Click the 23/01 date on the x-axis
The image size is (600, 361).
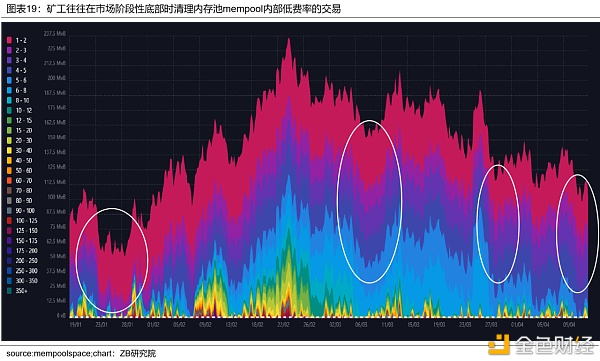tap(101, 325)
